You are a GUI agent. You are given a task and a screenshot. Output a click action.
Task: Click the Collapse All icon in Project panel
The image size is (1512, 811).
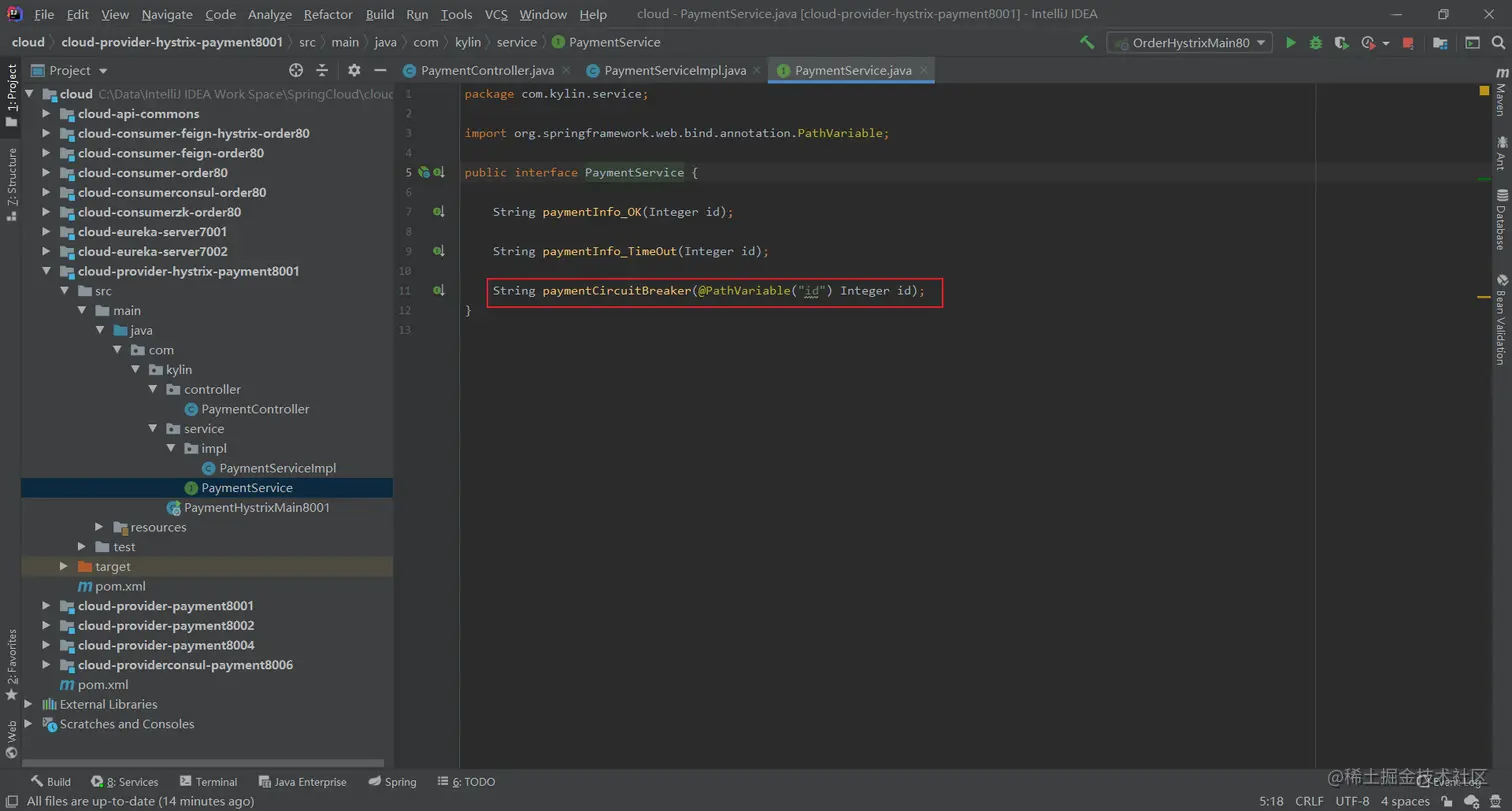point(322,70)
